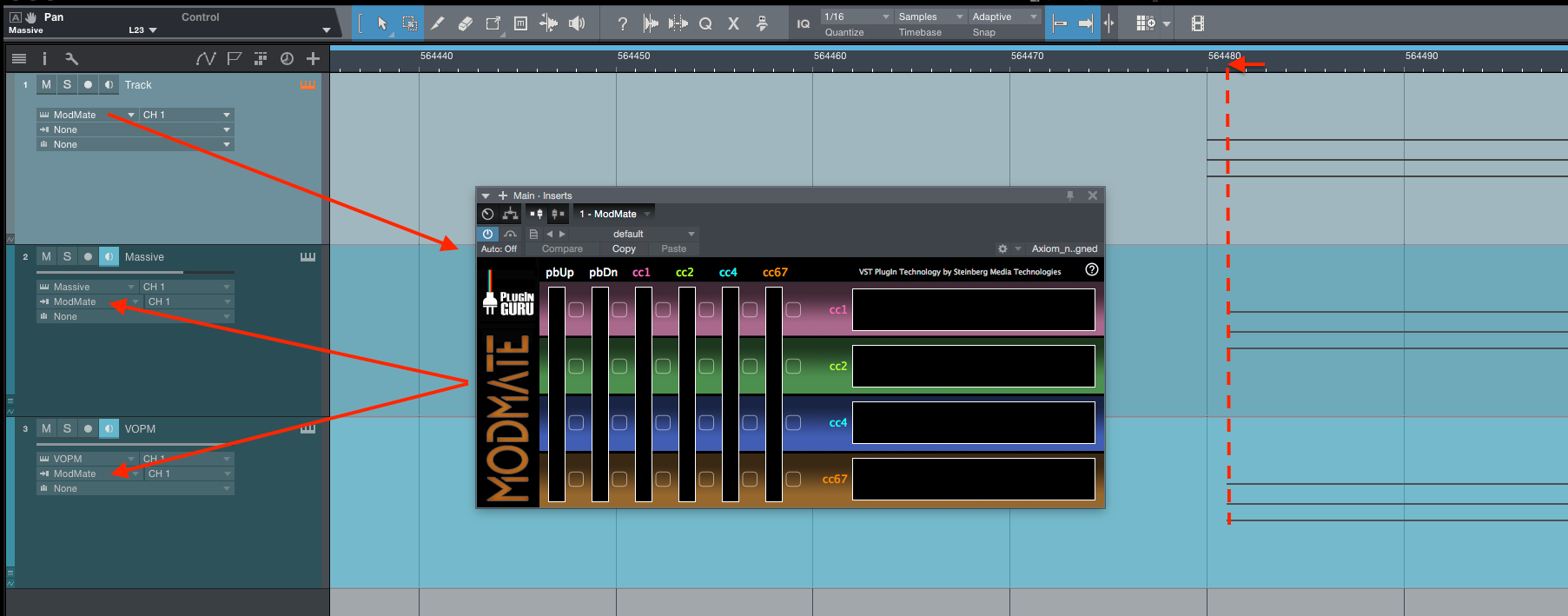Image resolution: width=1568 pixels, height=616 pixels.
Task: Open the Massive instrument output dropdown
Action: click(x=87, y=287)
